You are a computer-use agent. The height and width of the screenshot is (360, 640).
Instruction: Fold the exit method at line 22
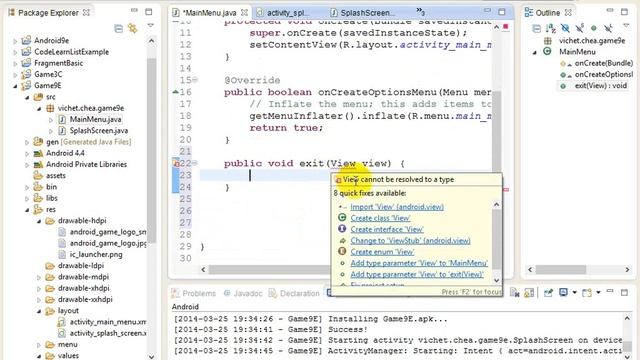(195, 163)
